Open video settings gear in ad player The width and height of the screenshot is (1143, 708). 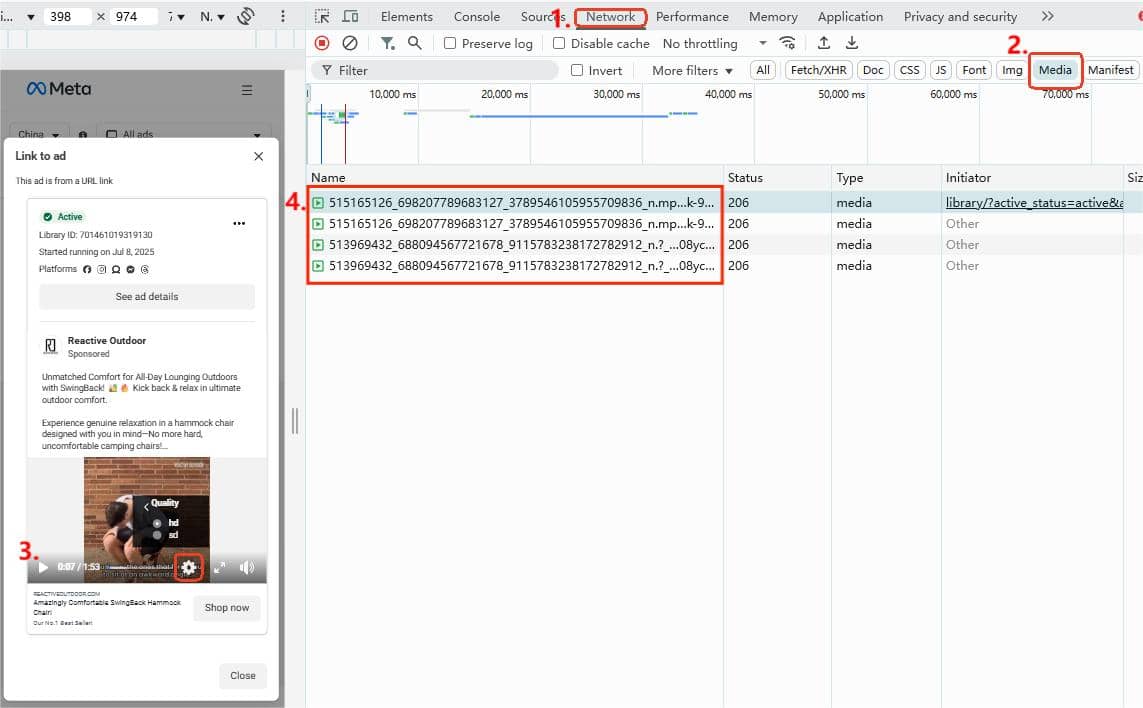(189, 567)
